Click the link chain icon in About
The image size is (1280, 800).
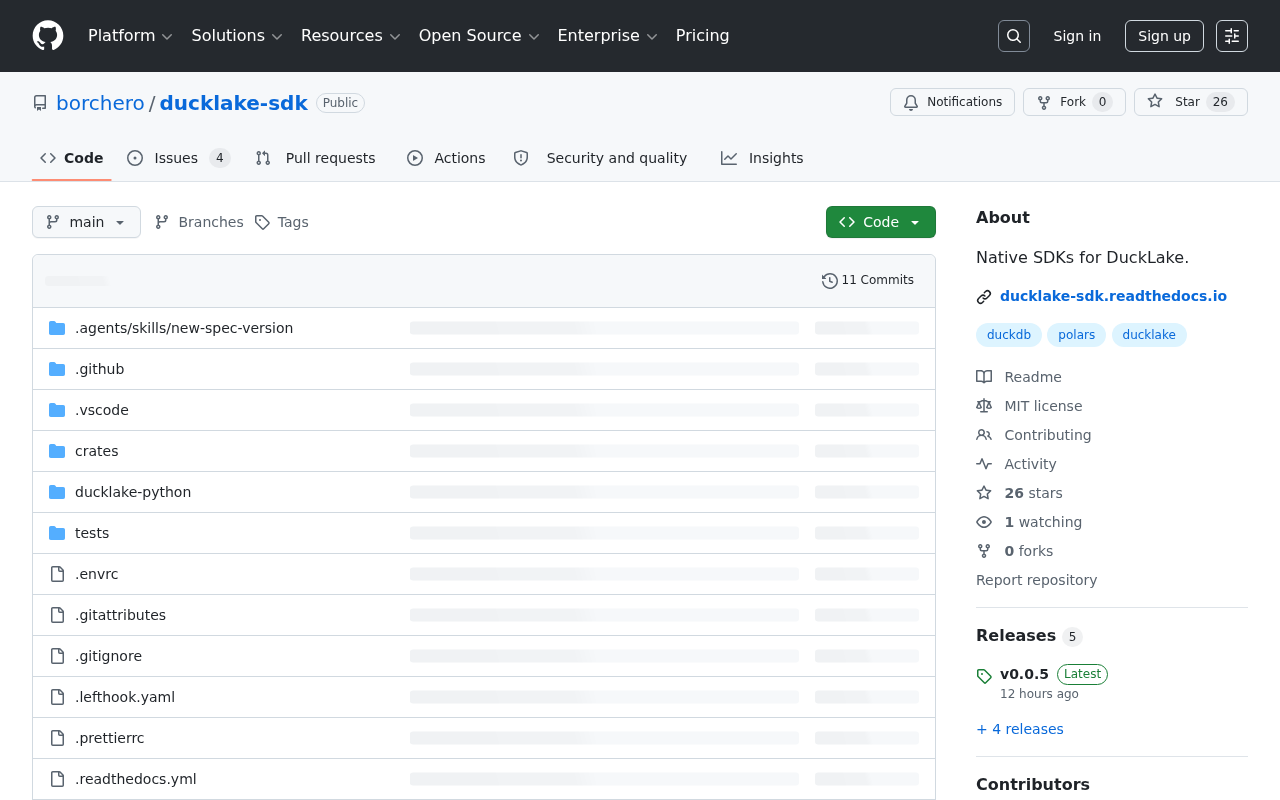point(984,297)
